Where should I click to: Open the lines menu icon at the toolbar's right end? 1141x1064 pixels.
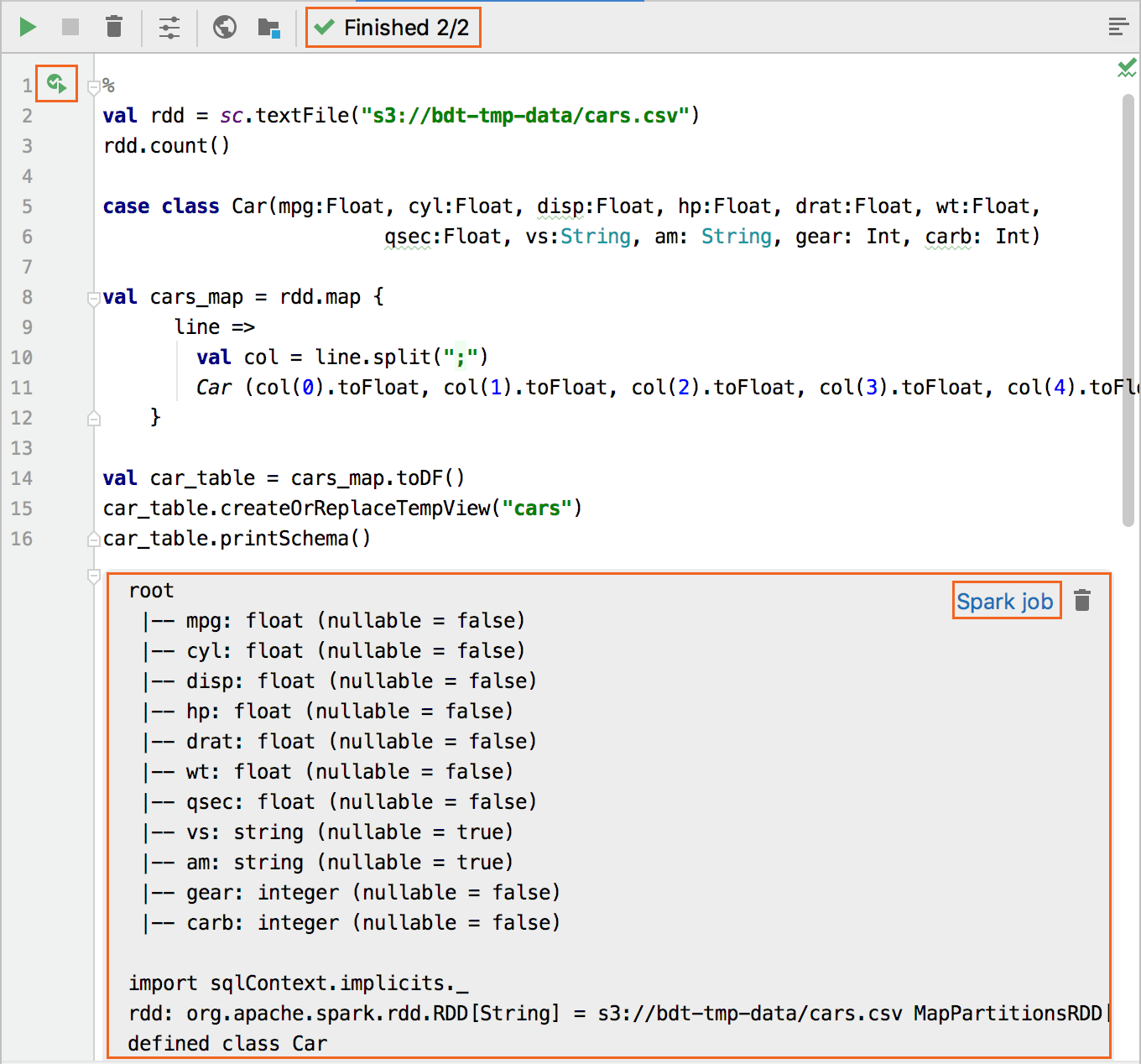click(1118, 28)
